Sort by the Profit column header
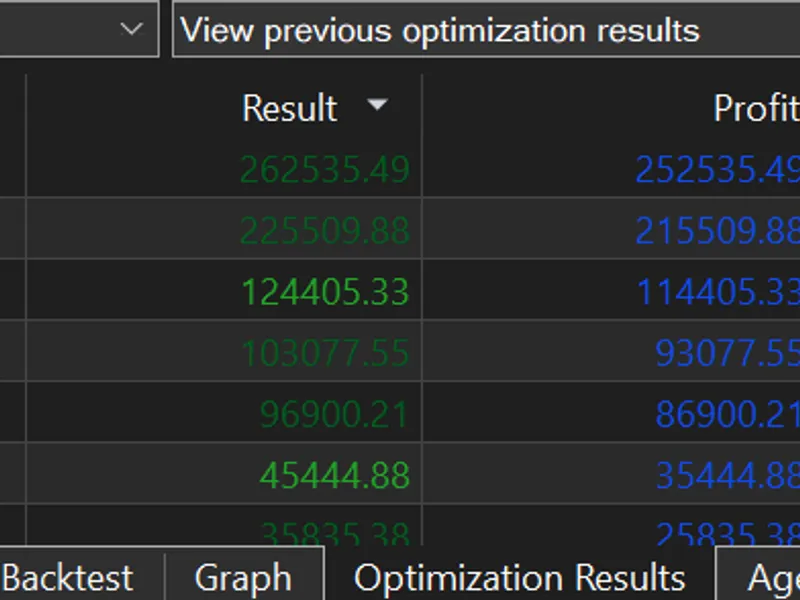The height and width of the screenshot is (600, 800). [x=756, y=108]
